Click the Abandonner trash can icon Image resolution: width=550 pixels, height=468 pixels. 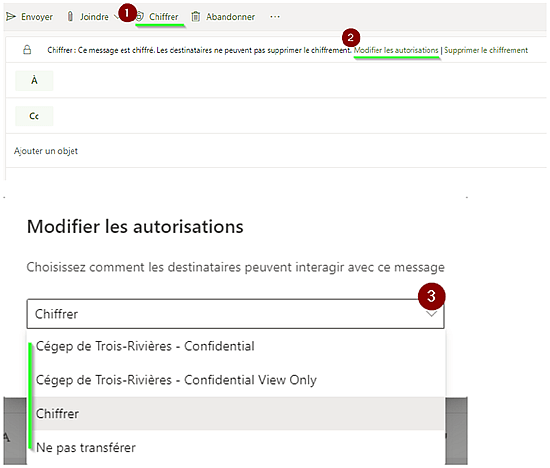(x=196, y=16)
